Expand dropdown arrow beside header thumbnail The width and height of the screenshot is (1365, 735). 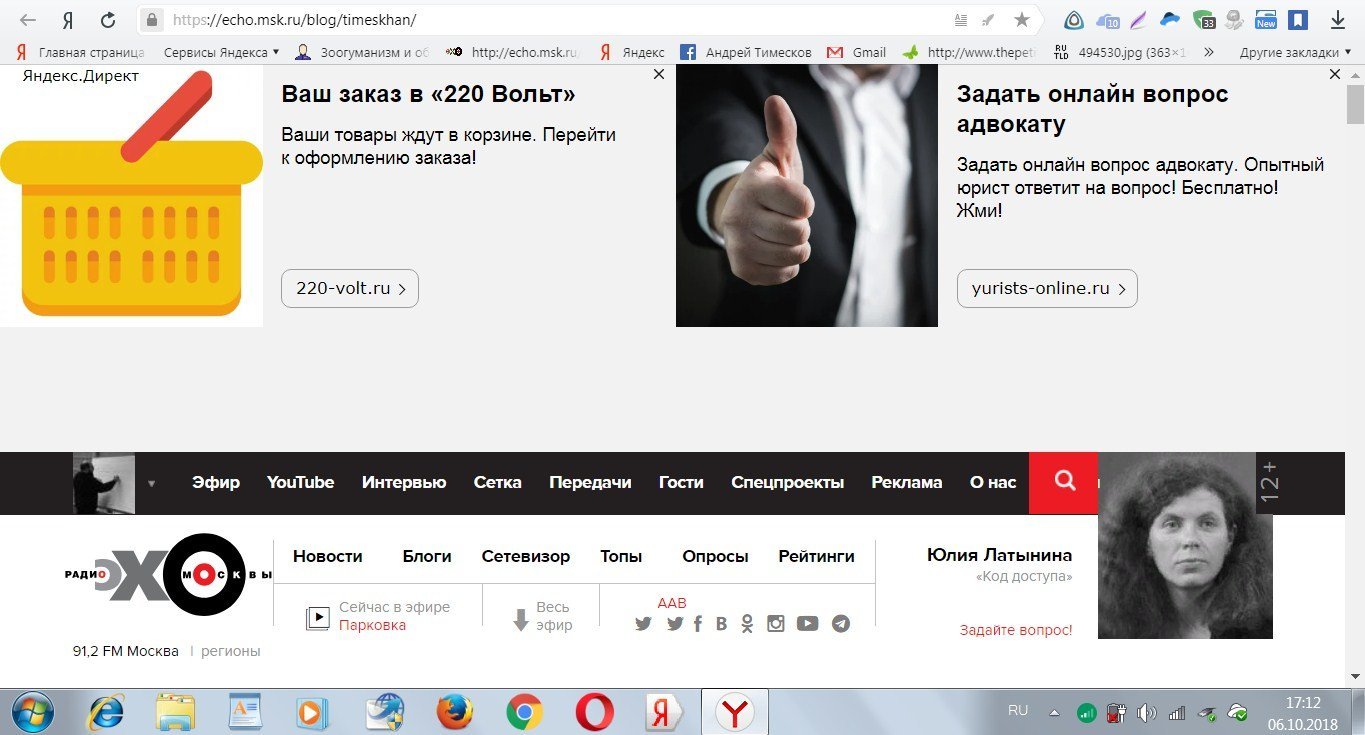click(152, 484)
